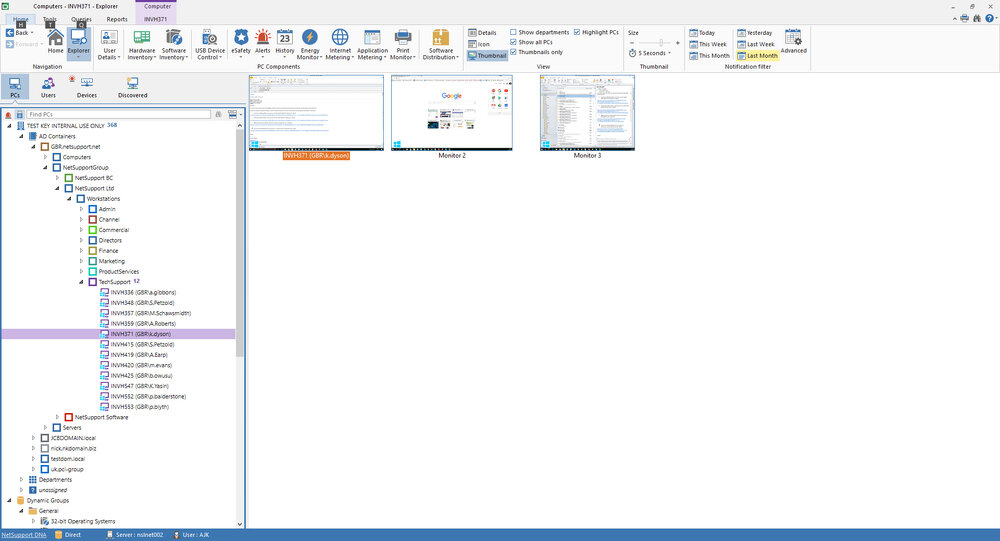Switch to Details view
This screenshot has height=541, width=1000.
(482, 33)
